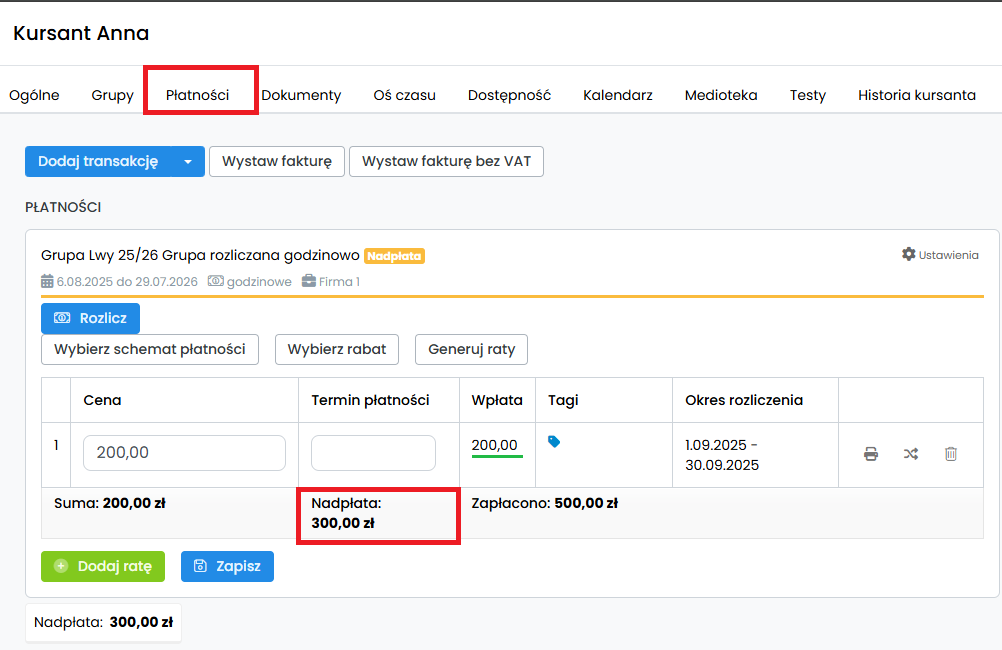Image resolution: width=1002 pixels, height=650 pixels.
Task: Click the Rozlicz settle button
Action: pyautogui.click(x=90, y=318)
